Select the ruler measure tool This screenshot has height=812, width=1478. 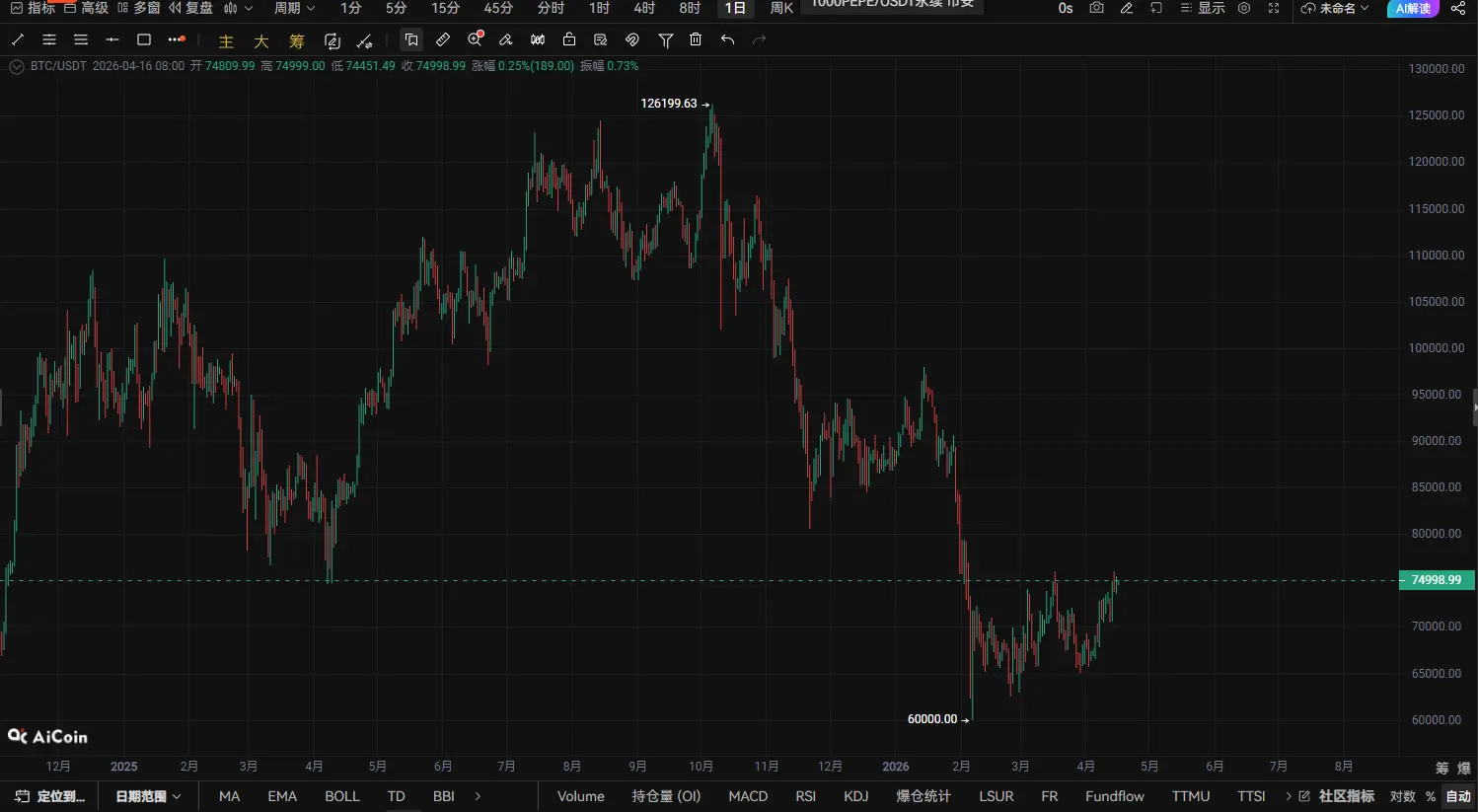click(443, 40)
